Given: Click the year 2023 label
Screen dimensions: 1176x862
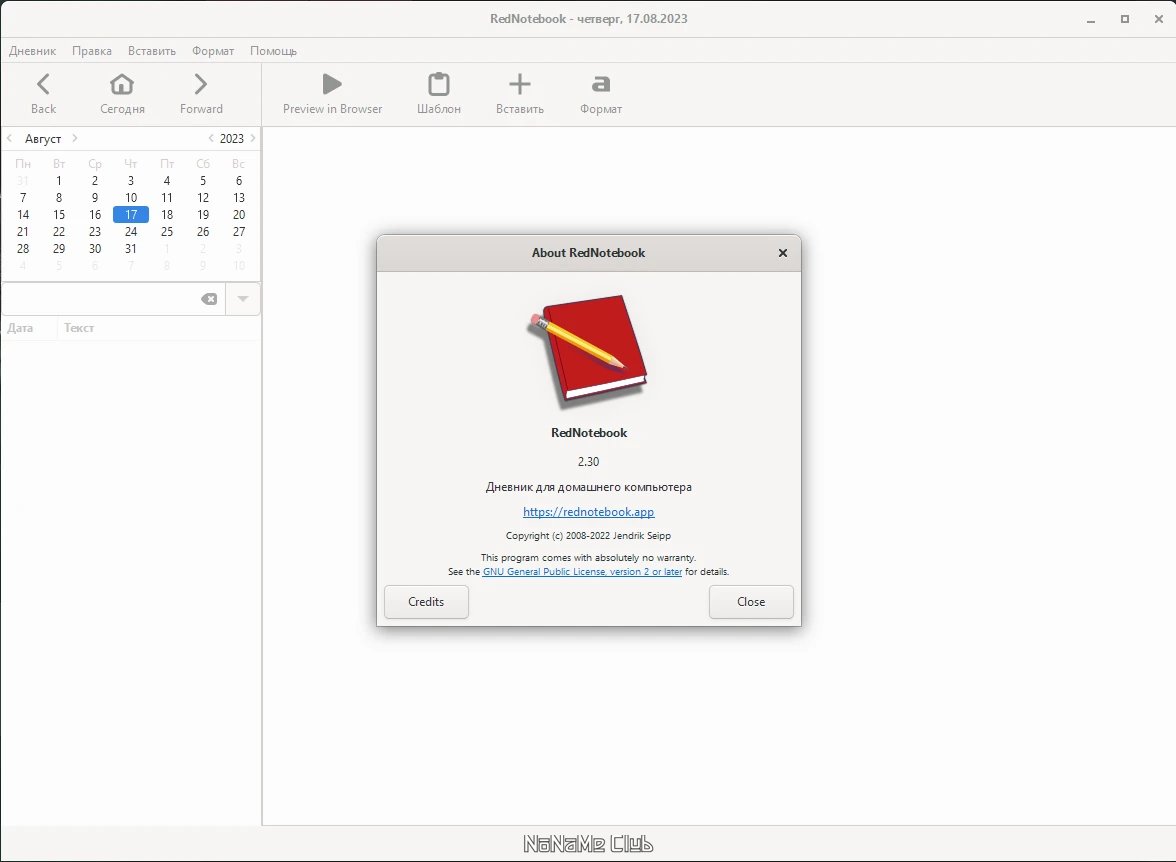Looking at the screenshot, I should (x=232, y=139).
